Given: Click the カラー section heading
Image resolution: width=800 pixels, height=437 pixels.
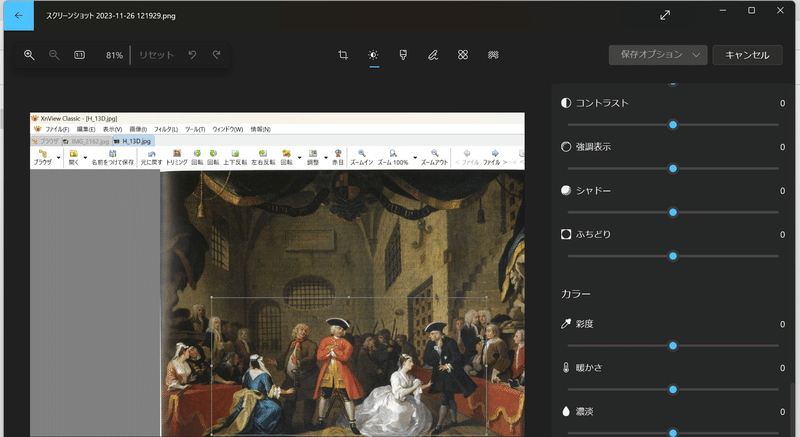Looking at the screenshot, I should click(576, 294).
